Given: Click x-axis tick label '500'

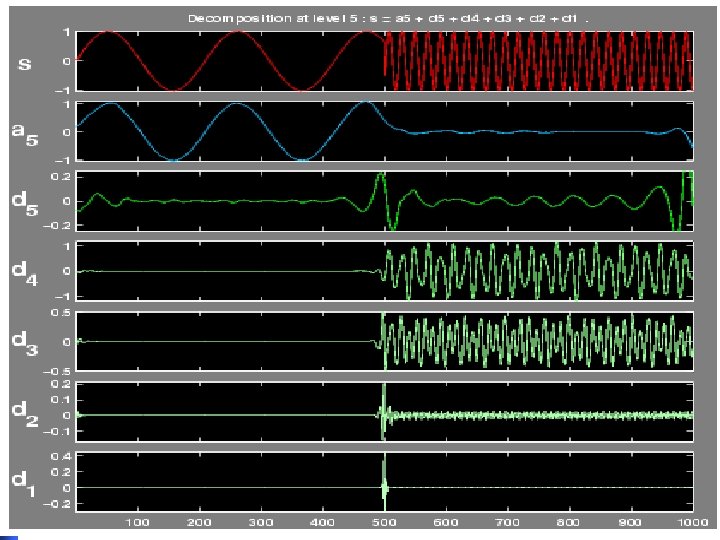Looking at the screenshot, I should (384, 522).
